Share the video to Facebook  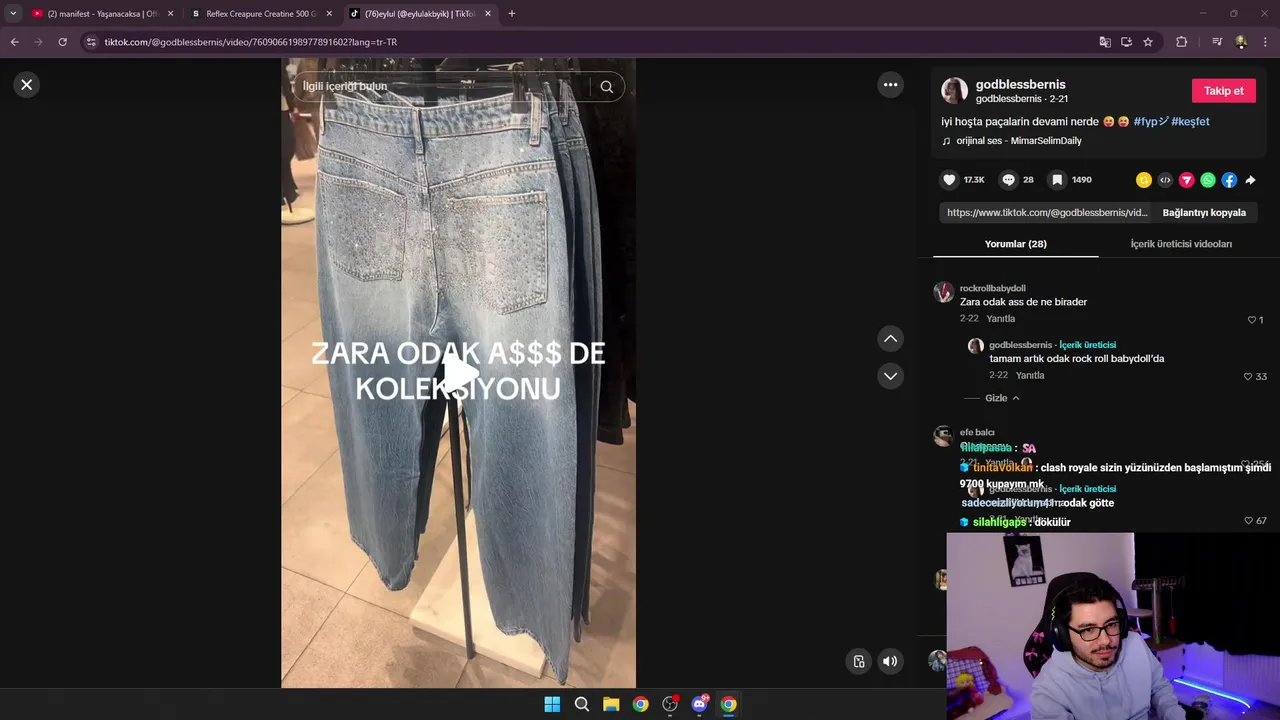click(1229, 180)
